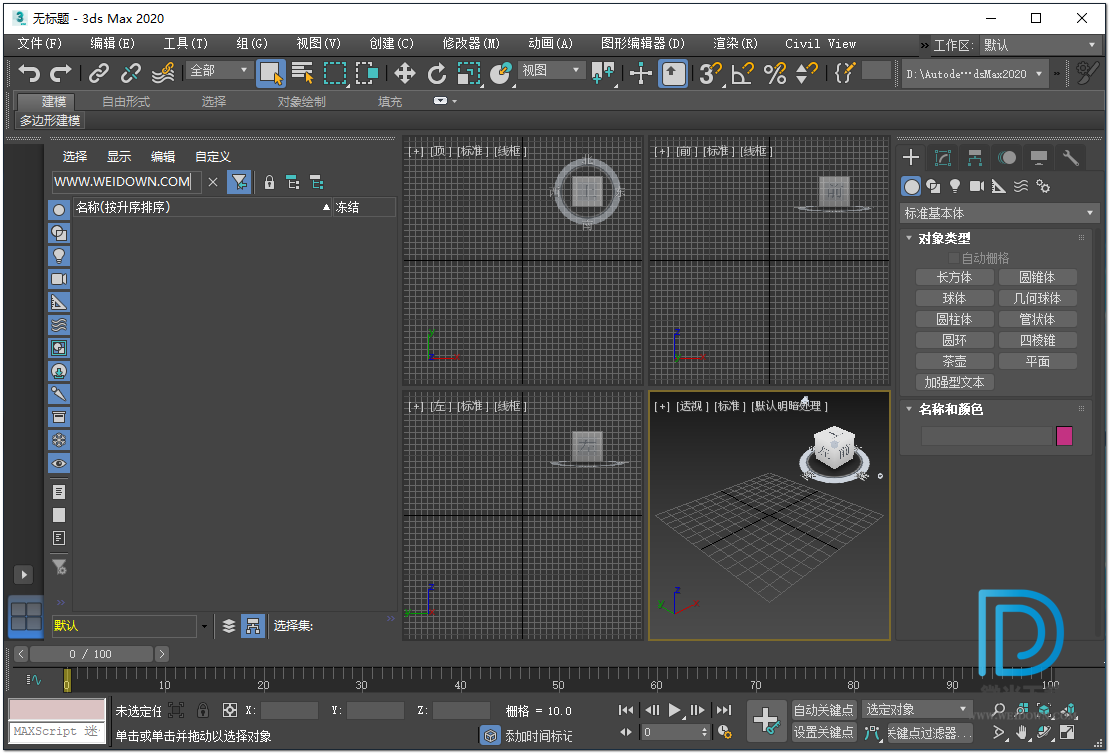1110x754 pixels.
Task: Click the 茶壶 button
Action: (954, 361)
